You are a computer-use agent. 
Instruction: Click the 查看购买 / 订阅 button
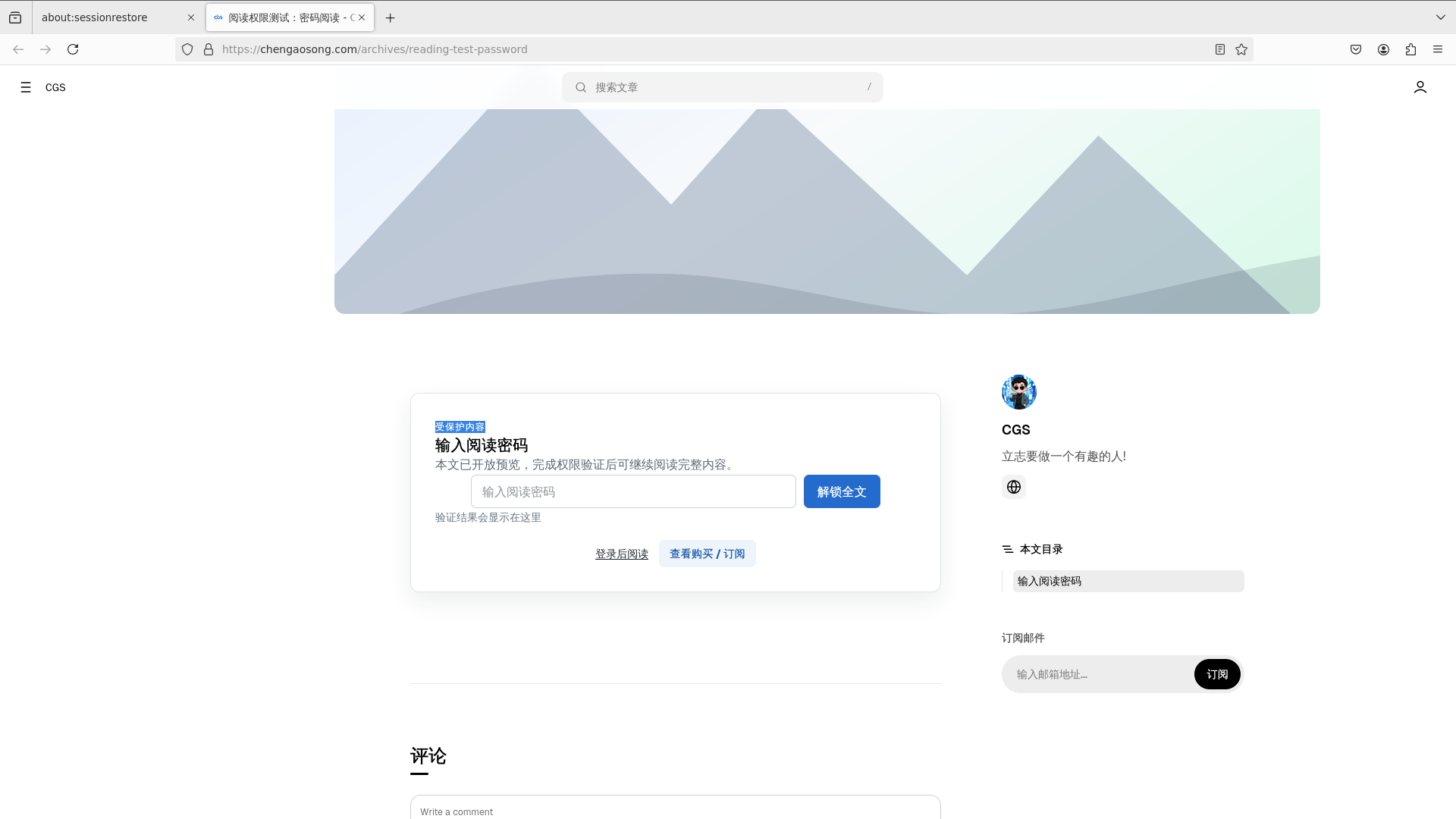708,554
